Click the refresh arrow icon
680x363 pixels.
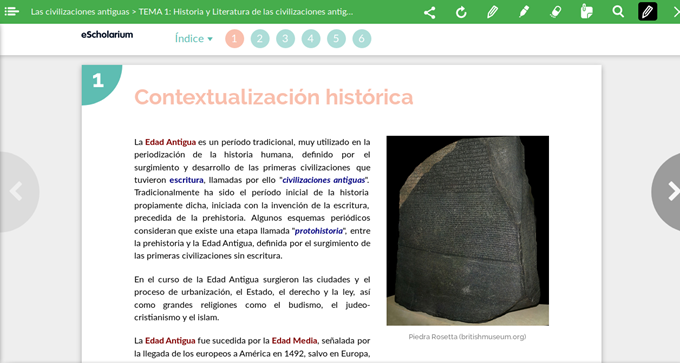click(461, 12)
